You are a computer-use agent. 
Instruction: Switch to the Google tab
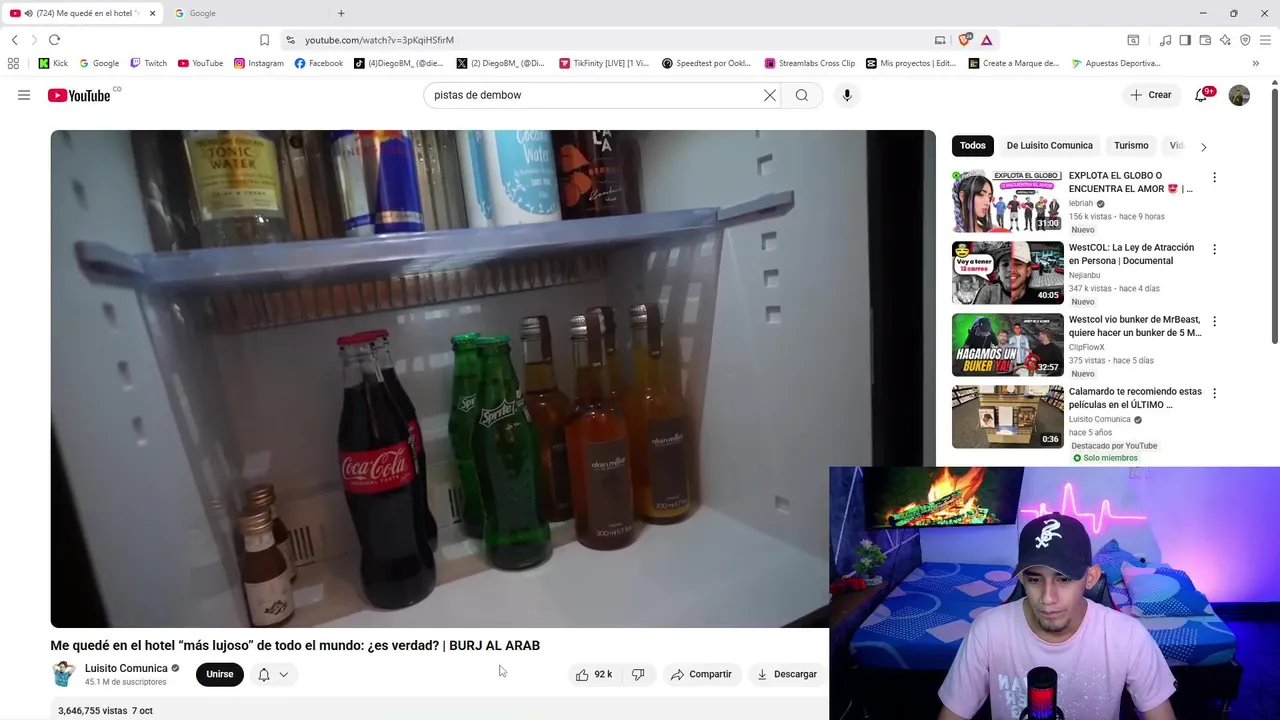pyautogui.click(x=245, y=13)
